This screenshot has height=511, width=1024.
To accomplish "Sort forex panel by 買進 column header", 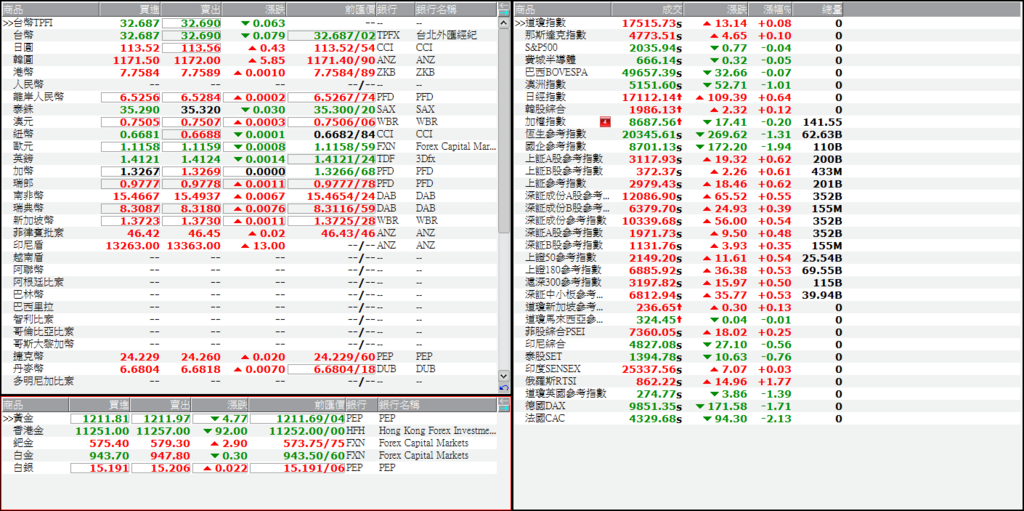I will pyautogui.click(x=130, y=9).
